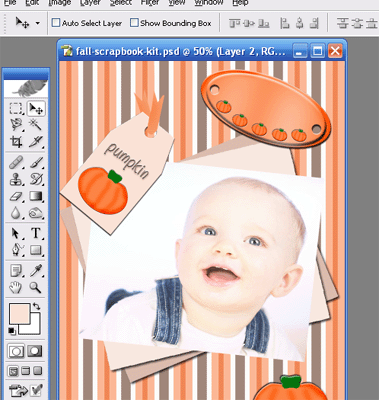Select the Healing Brush tool

16,163
